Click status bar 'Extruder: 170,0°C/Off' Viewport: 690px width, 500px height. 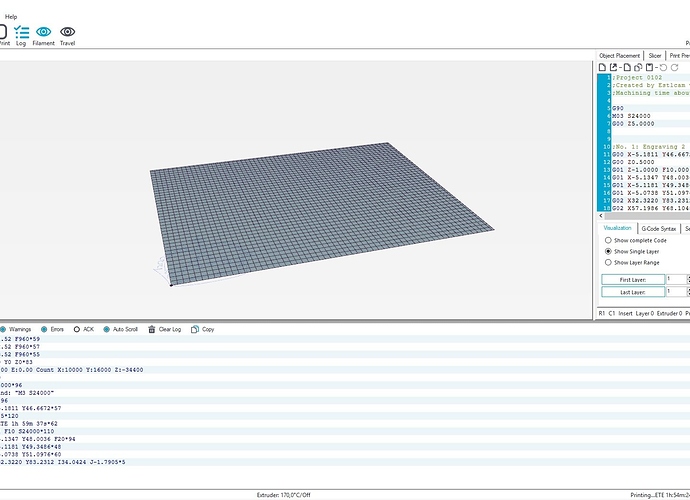(283, 495)
